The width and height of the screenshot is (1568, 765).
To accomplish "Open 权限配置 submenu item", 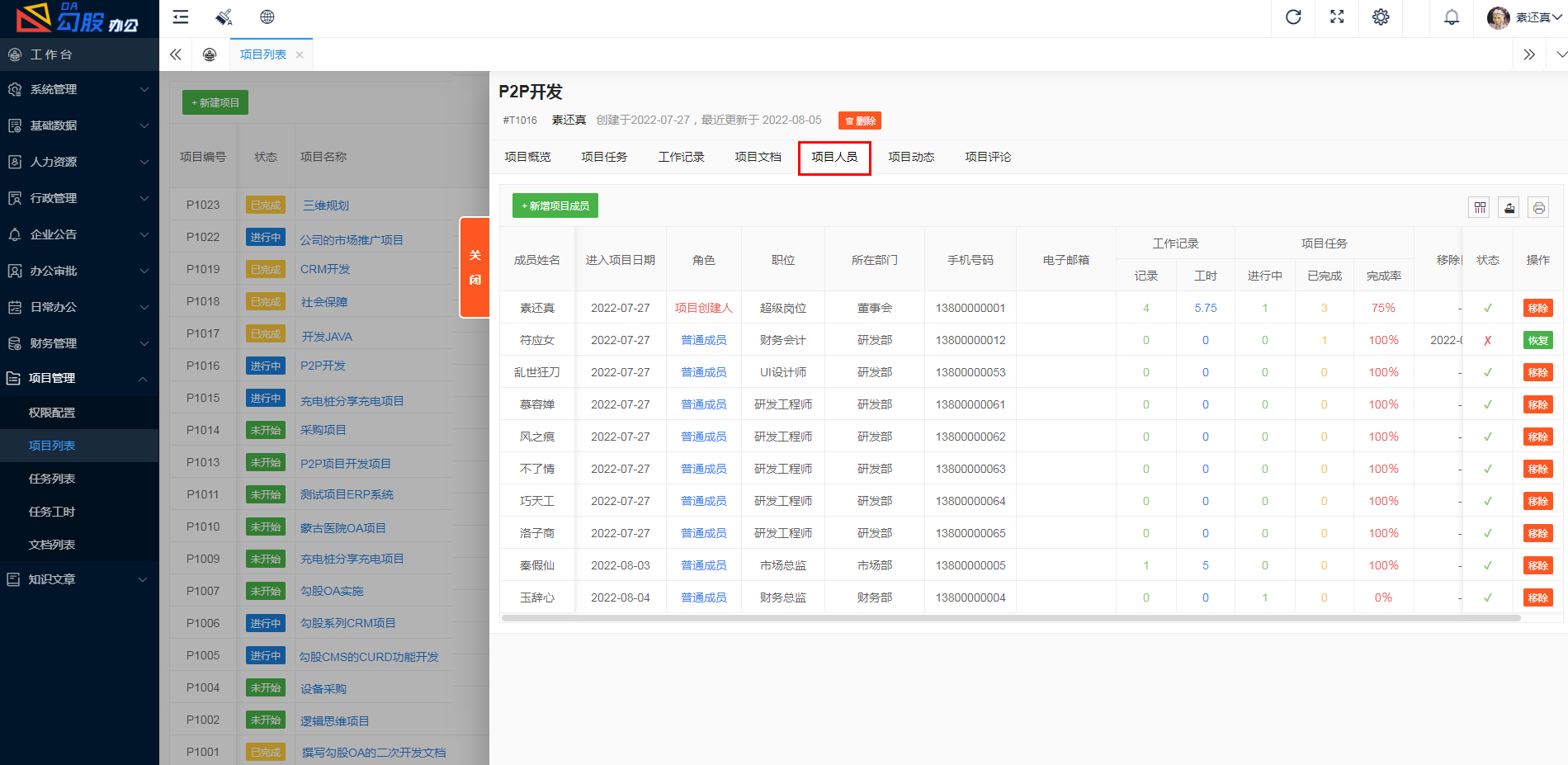I will click(79, 413).
